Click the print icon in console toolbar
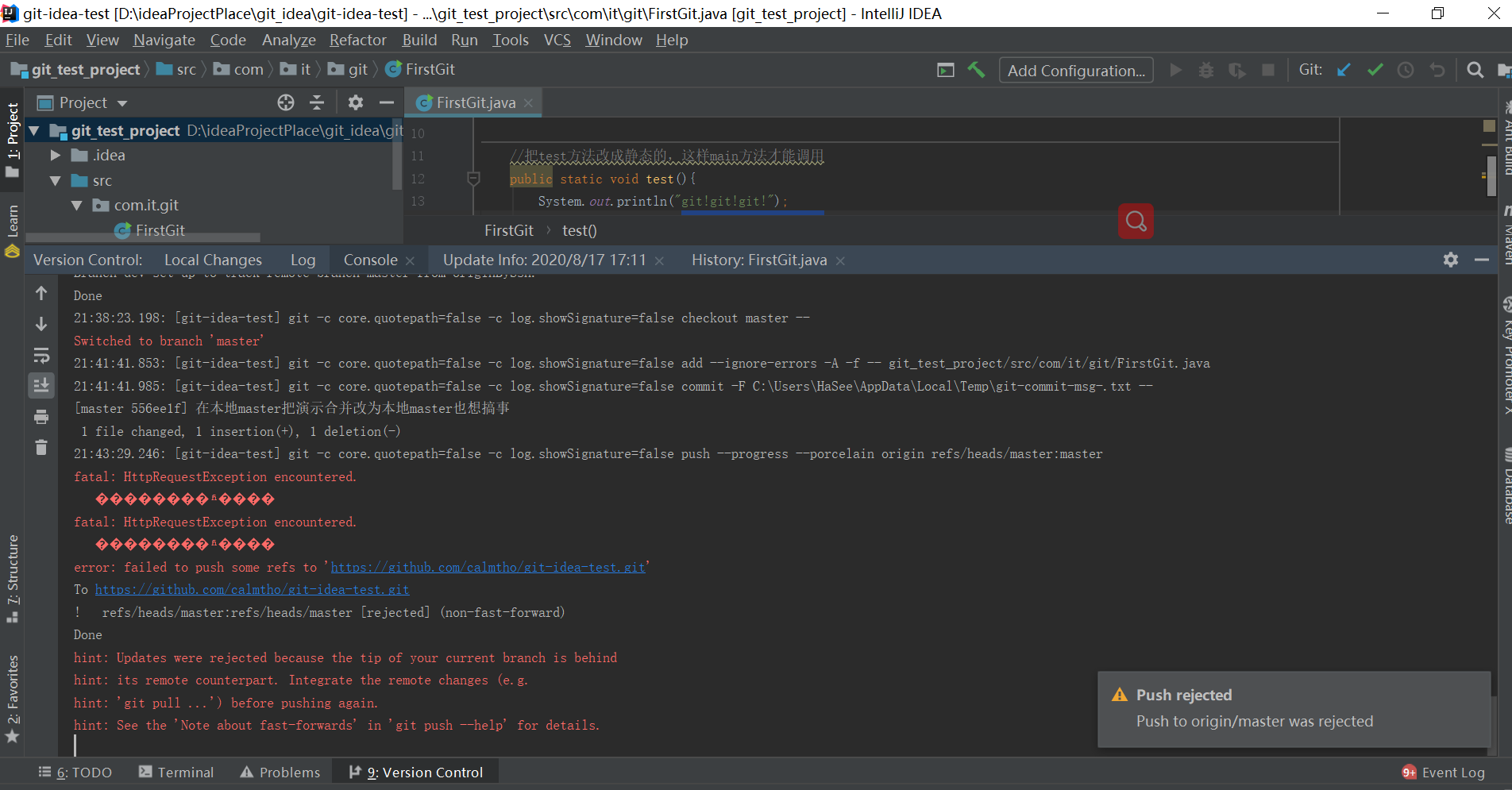 41,417
